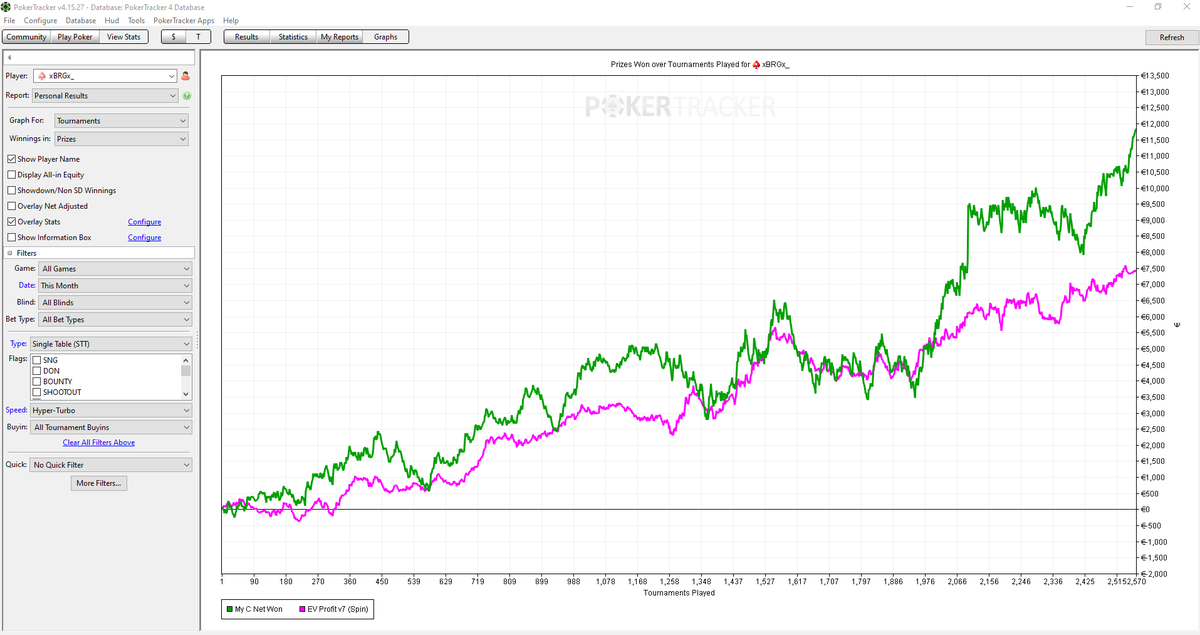Tick the SHOOTOUT flag checkbox

click(x=37, y=393)
